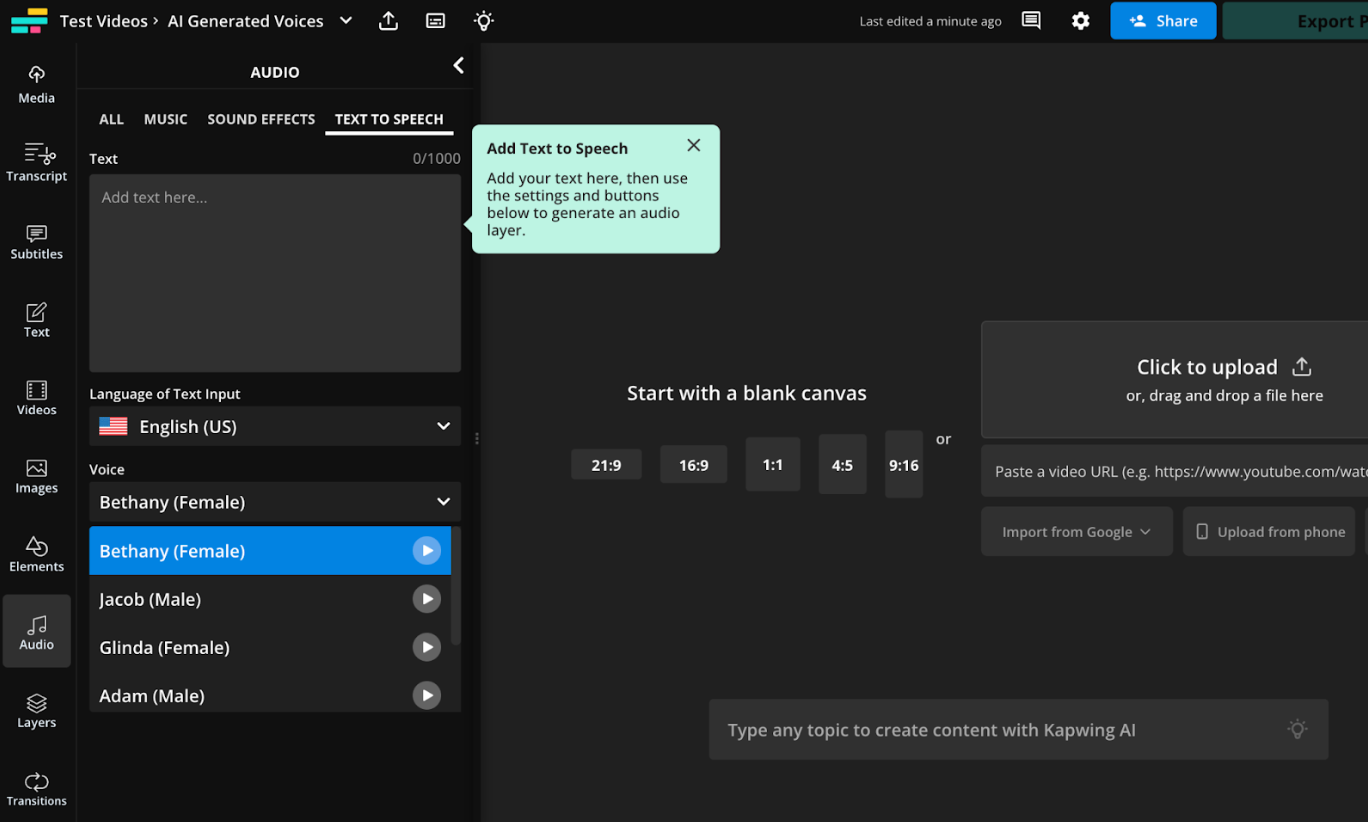1368x822 pixels.
Task: Open the Transcript panel
Action: 36,162
